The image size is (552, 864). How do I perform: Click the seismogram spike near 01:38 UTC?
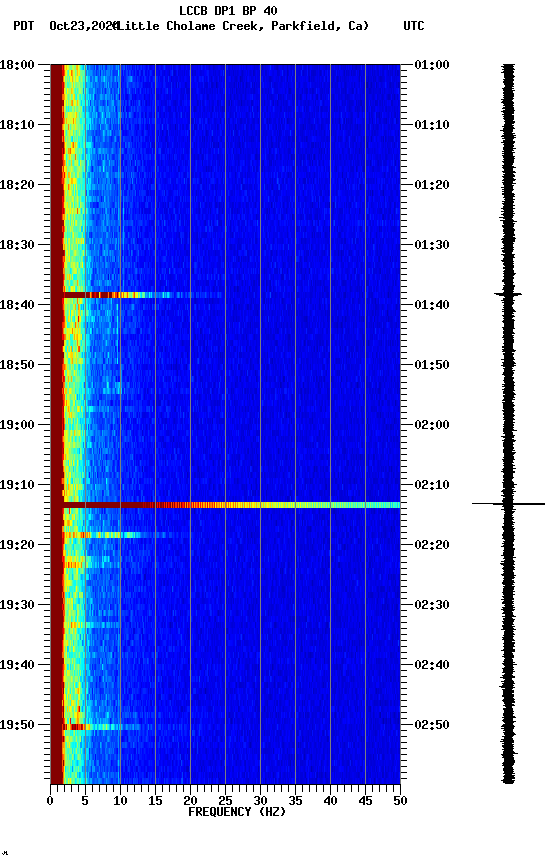(508, 295)
